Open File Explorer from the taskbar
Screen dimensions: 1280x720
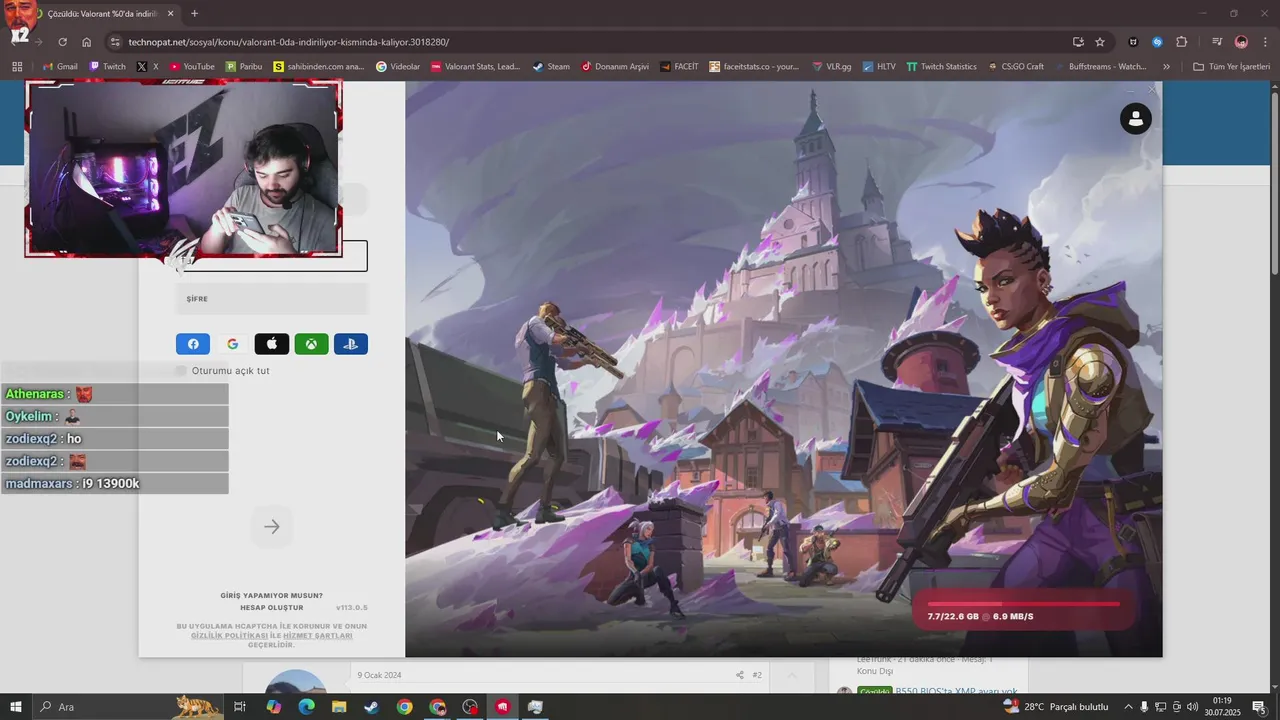coord(339,707)
